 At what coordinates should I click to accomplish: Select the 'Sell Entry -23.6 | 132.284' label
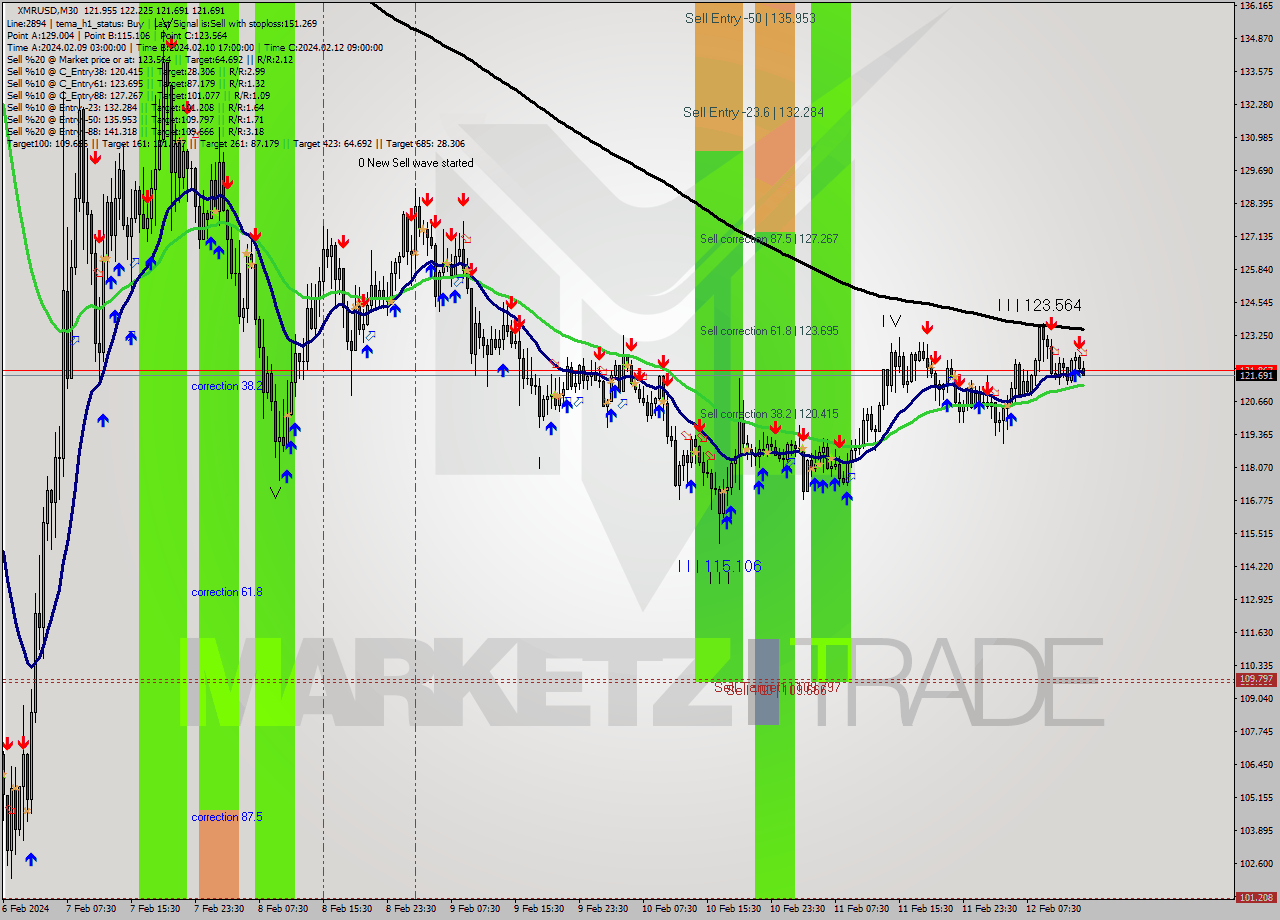coord(754,112)
